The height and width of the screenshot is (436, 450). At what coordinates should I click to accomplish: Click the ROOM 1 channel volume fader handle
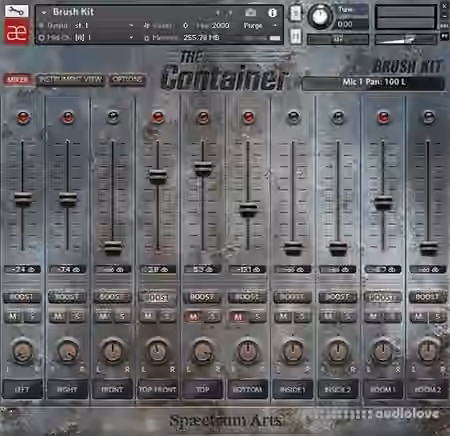click(x=383, y=203)
